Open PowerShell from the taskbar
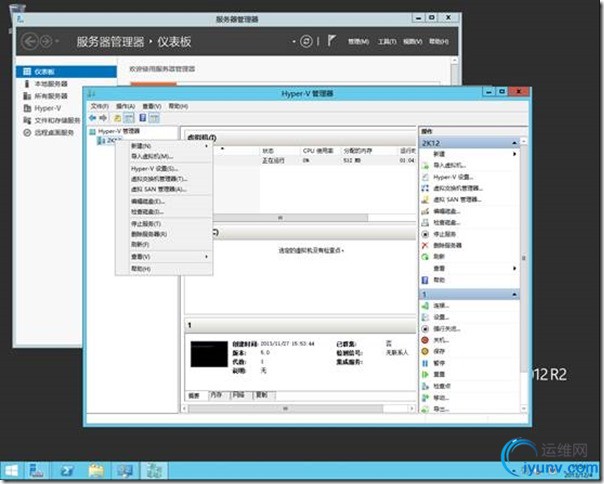 pos(67,471)
